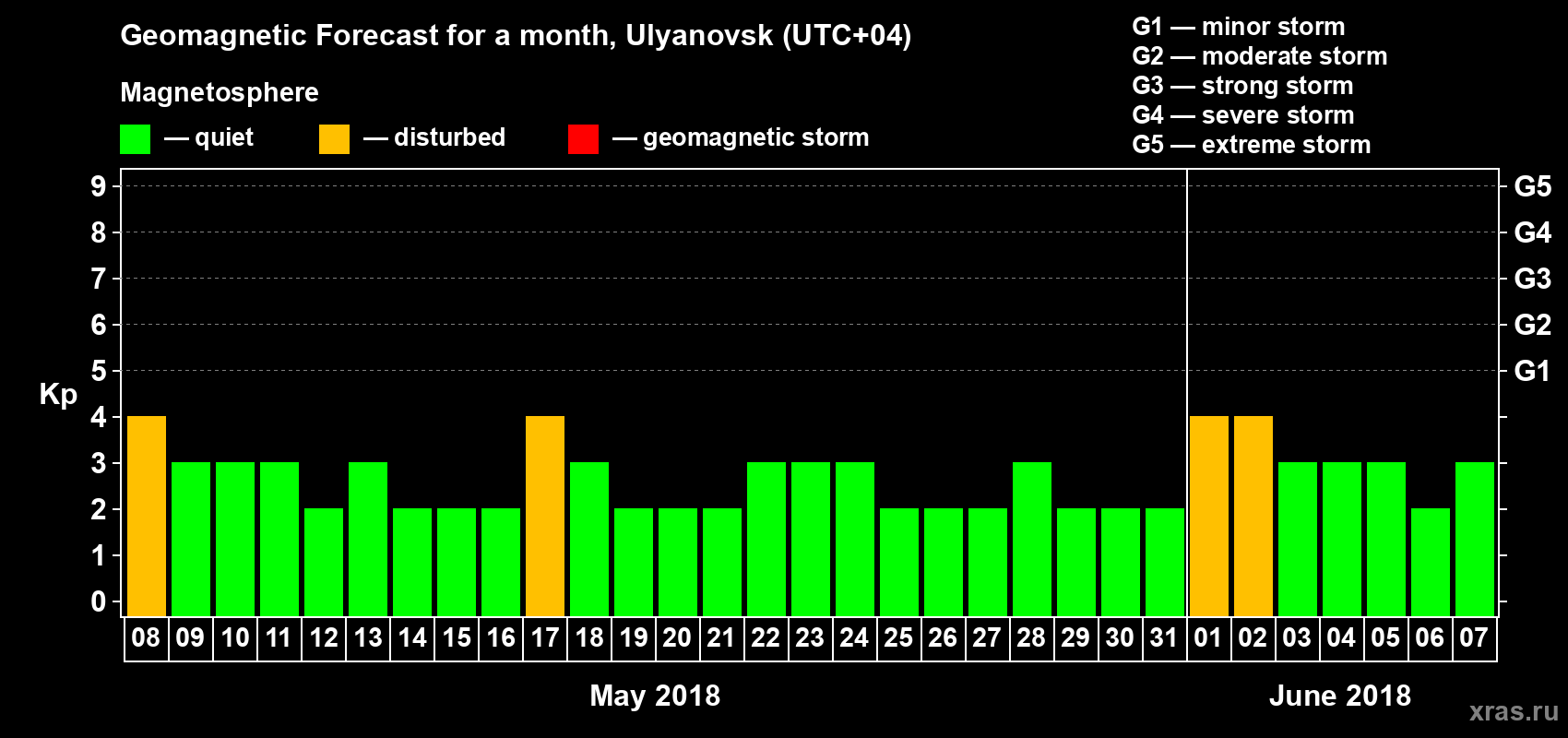Click the 'G1 — minor storm' legend line
Viewport: 1568px width, 738px height.
click(x=1239, y=27)
